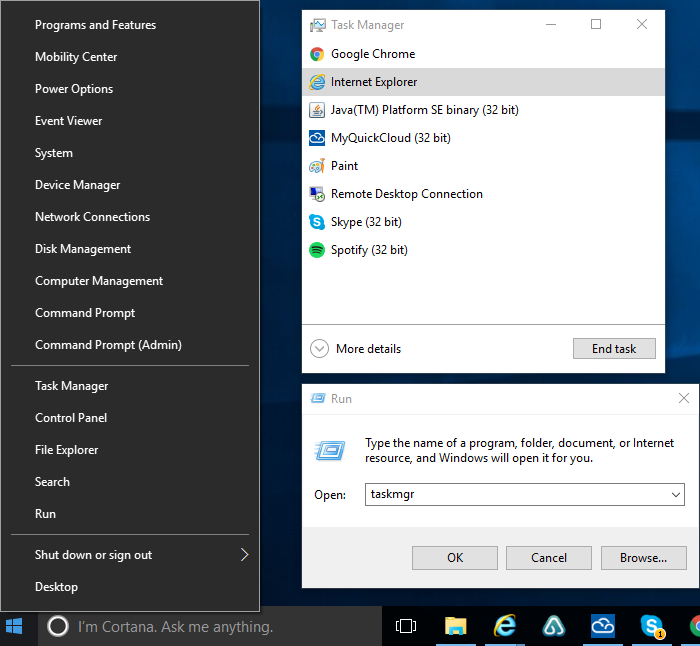Click Google Chrome icon in Task Manager list
Viewport: 700px width, 646px height.
pyautogui.click(x=317, y=54)
